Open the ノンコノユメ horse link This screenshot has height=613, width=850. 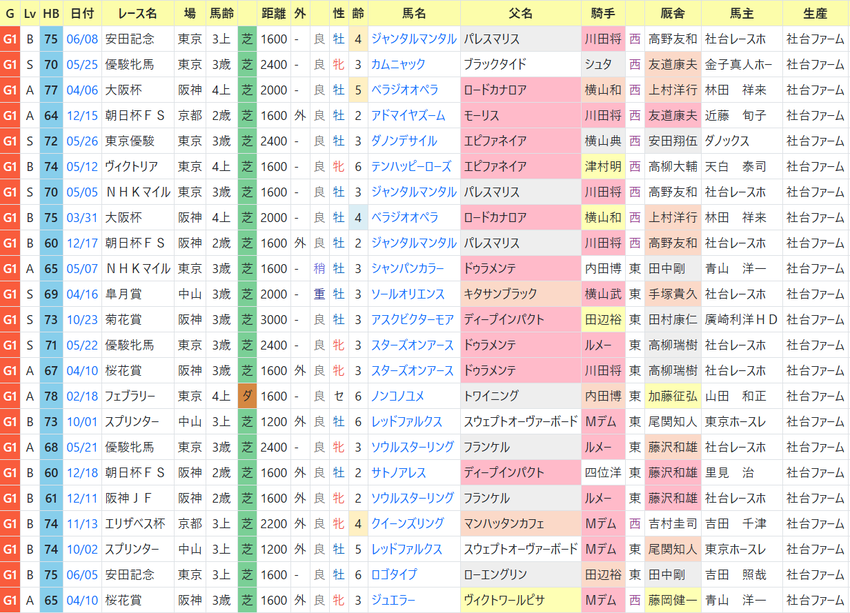click(x=397, y=396)
